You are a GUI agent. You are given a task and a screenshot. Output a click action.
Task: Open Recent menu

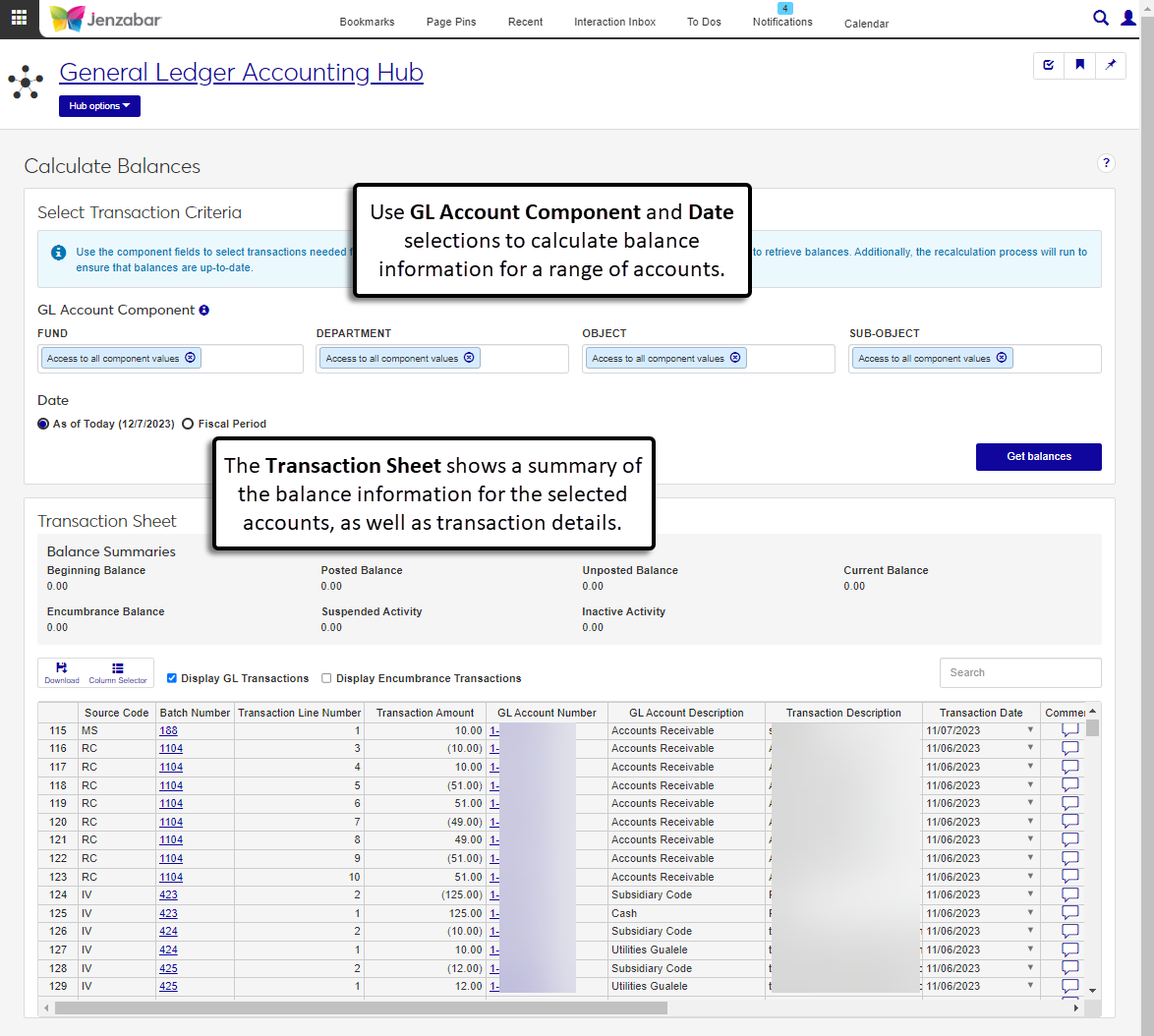click(x=526, y=22)
